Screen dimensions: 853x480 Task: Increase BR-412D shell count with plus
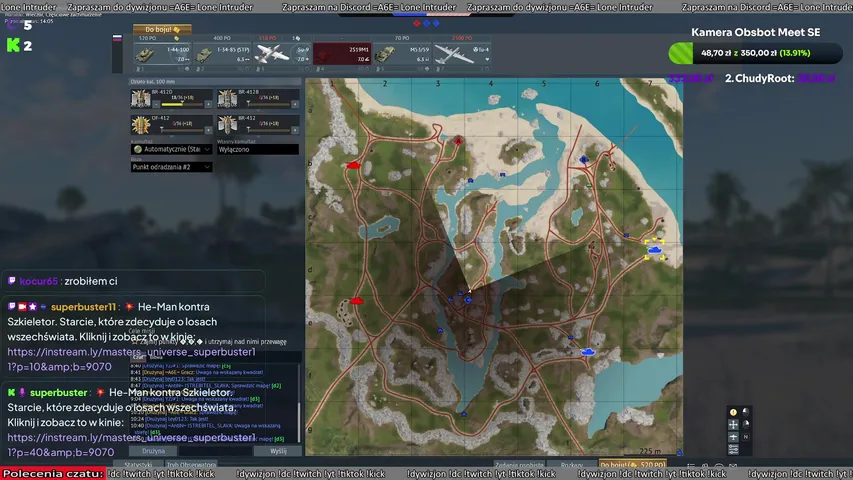(x=208, y=104)
